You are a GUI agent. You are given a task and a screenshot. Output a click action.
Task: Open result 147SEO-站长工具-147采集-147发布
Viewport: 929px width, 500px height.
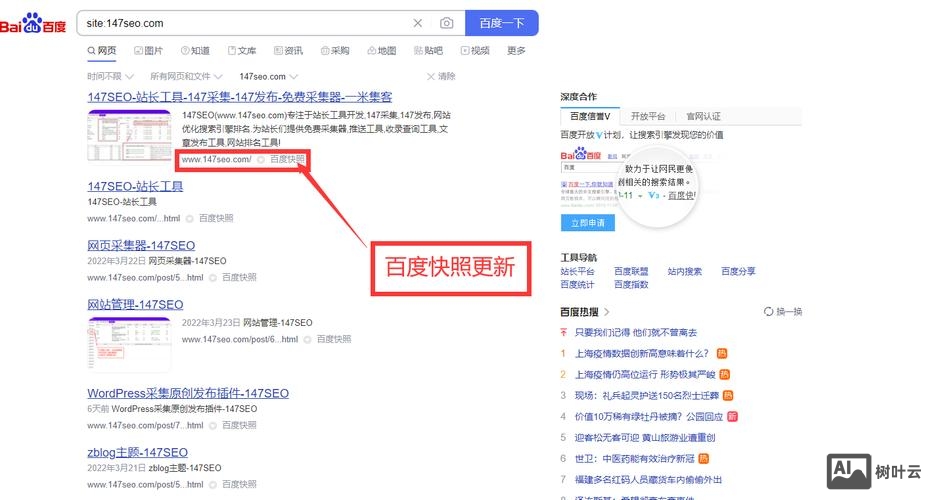click(x=239, y=97)
